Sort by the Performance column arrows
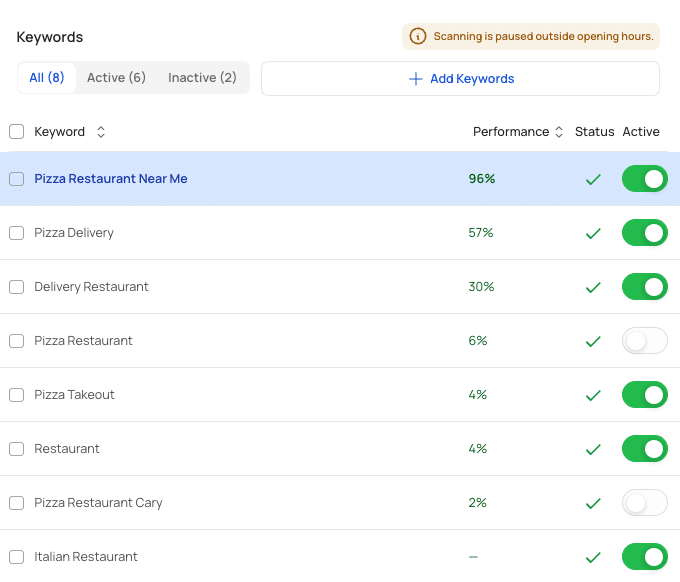 559,132
